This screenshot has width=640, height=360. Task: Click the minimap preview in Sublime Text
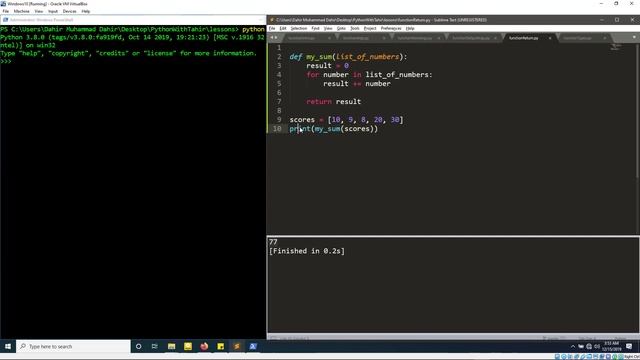coord(616,47)
